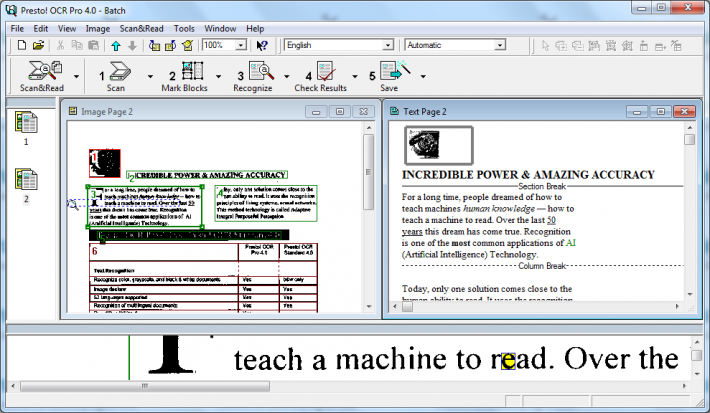Run step 4 Check Results
710x413 pixels.
[321, 76]
